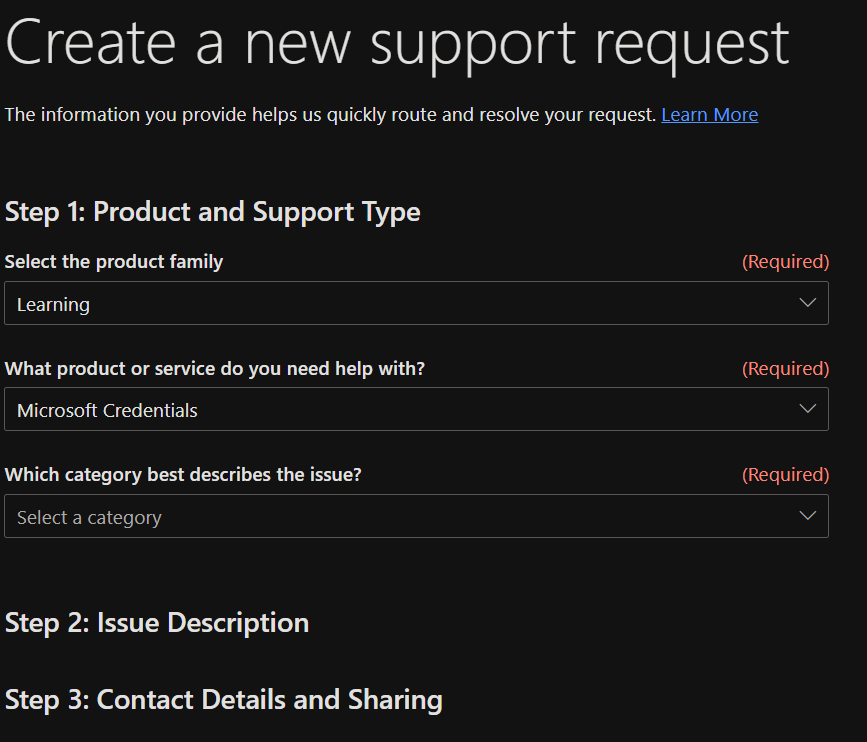Open the Microsoft Credentials product dropdown
The width and height of the screenshot is (867, 742).
tap(416, 409)
